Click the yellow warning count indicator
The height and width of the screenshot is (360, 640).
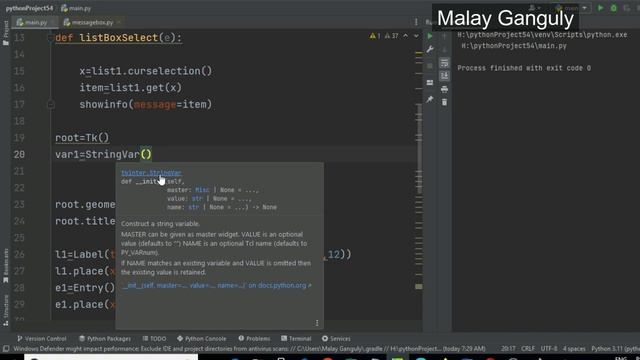375,36
